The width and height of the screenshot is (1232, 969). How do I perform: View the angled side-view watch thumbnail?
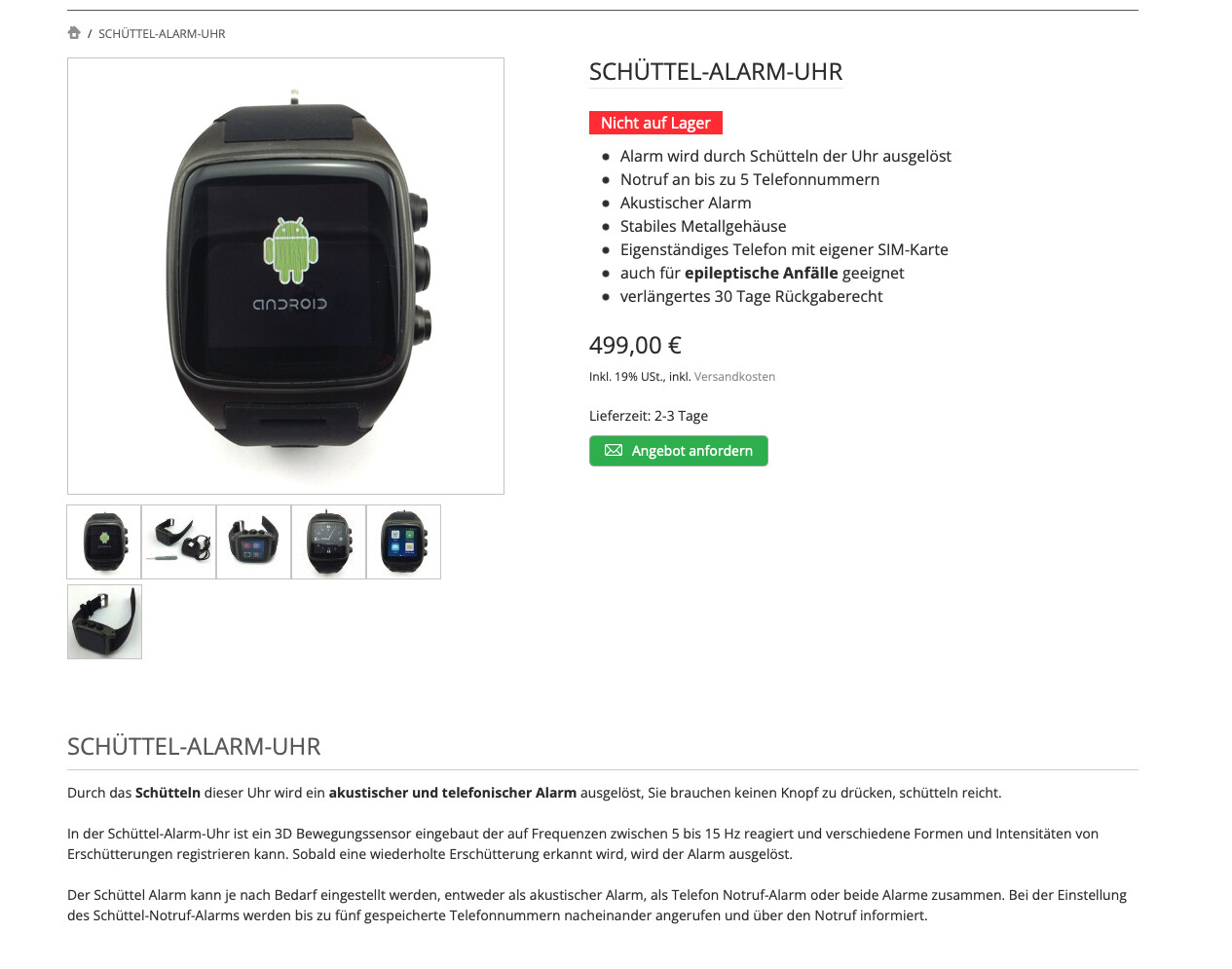coord(254,541)
